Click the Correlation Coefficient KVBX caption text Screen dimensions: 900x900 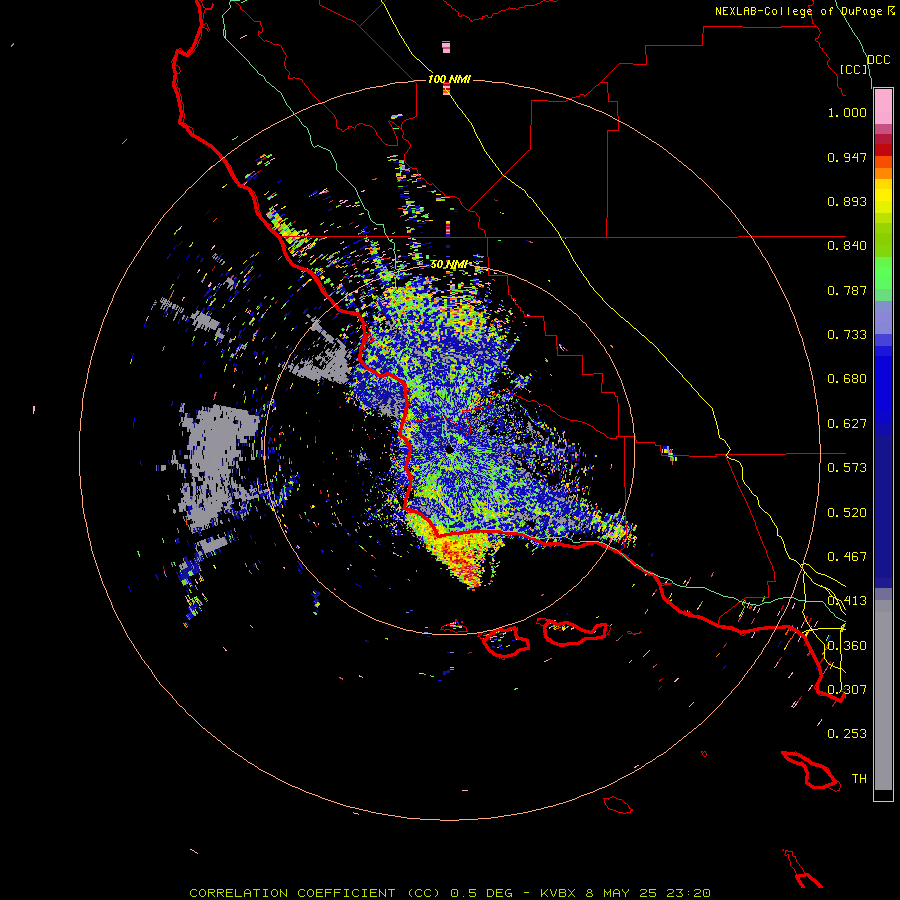450,893
